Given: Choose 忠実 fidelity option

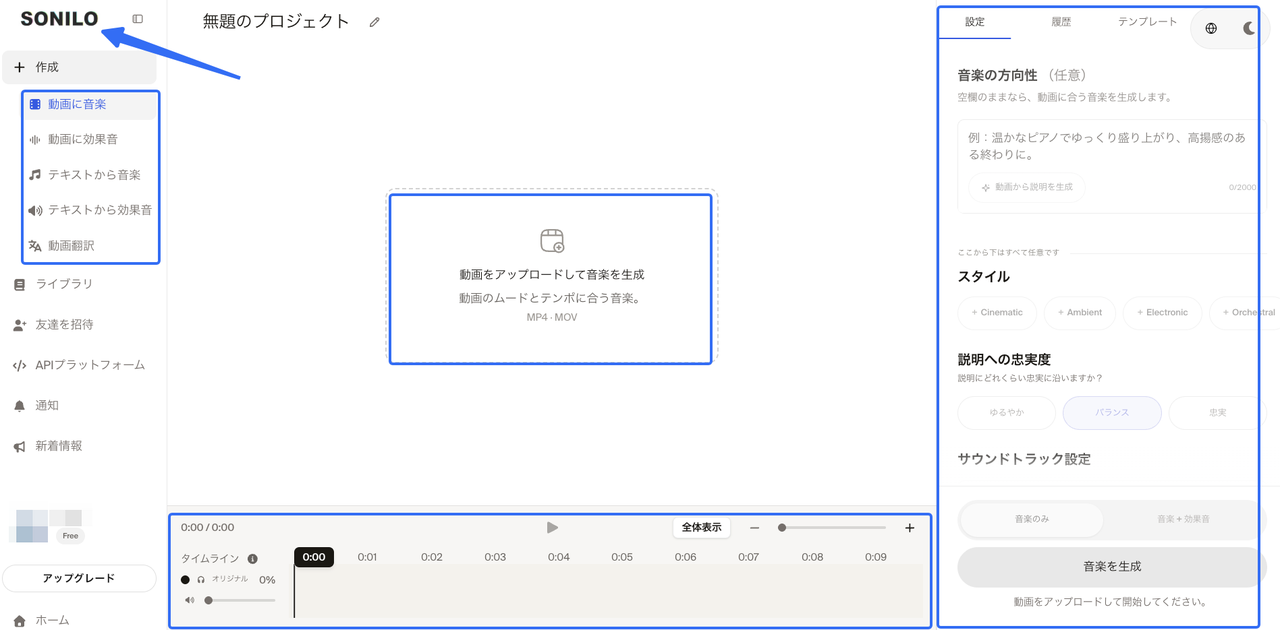Looking at the screenshot, I should tap(1217, 413).
